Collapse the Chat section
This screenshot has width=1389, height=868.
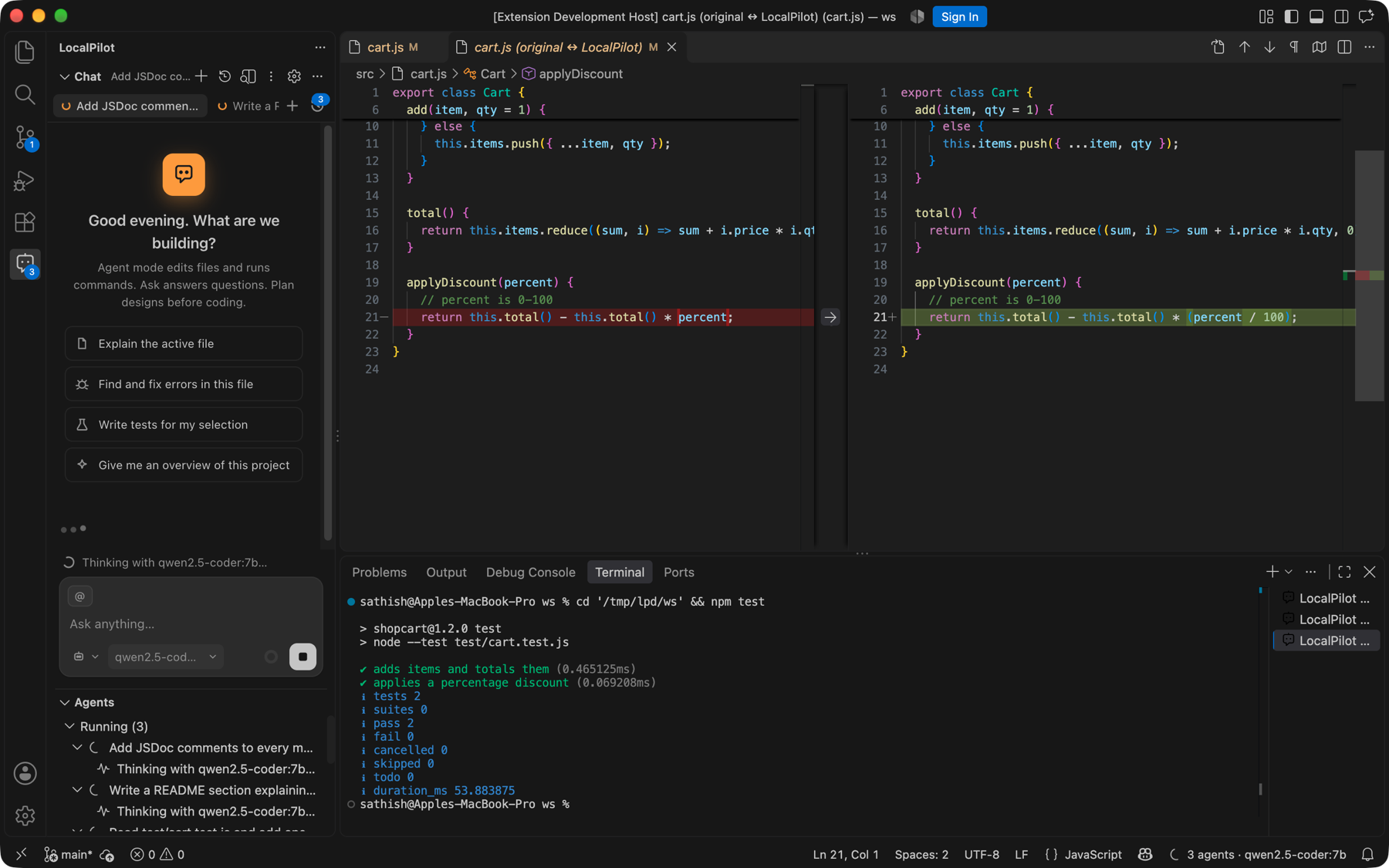click(65, 76)
